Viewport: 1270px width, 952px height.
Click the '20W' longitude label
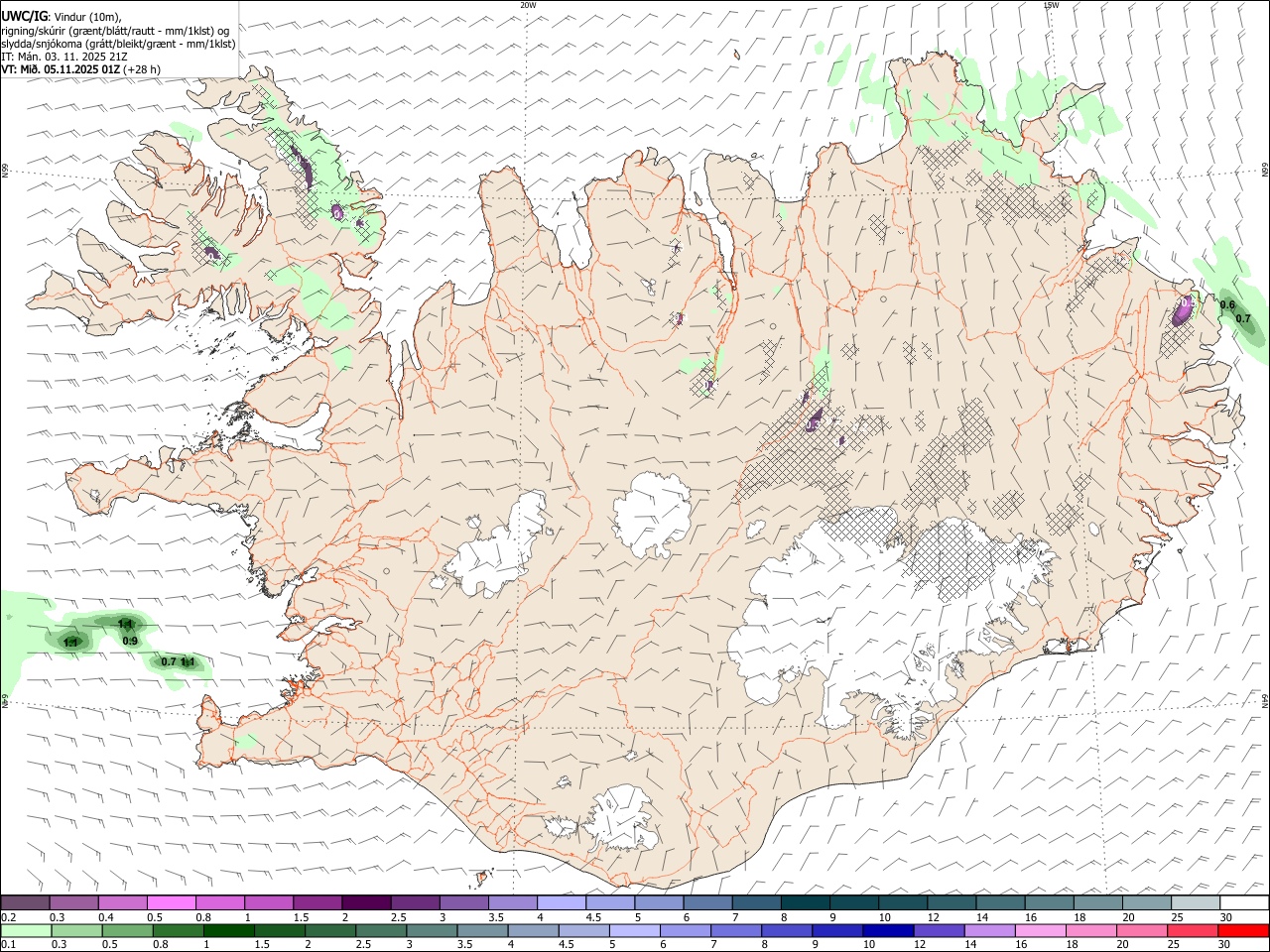pyautogui.click(x=528, y=5)
